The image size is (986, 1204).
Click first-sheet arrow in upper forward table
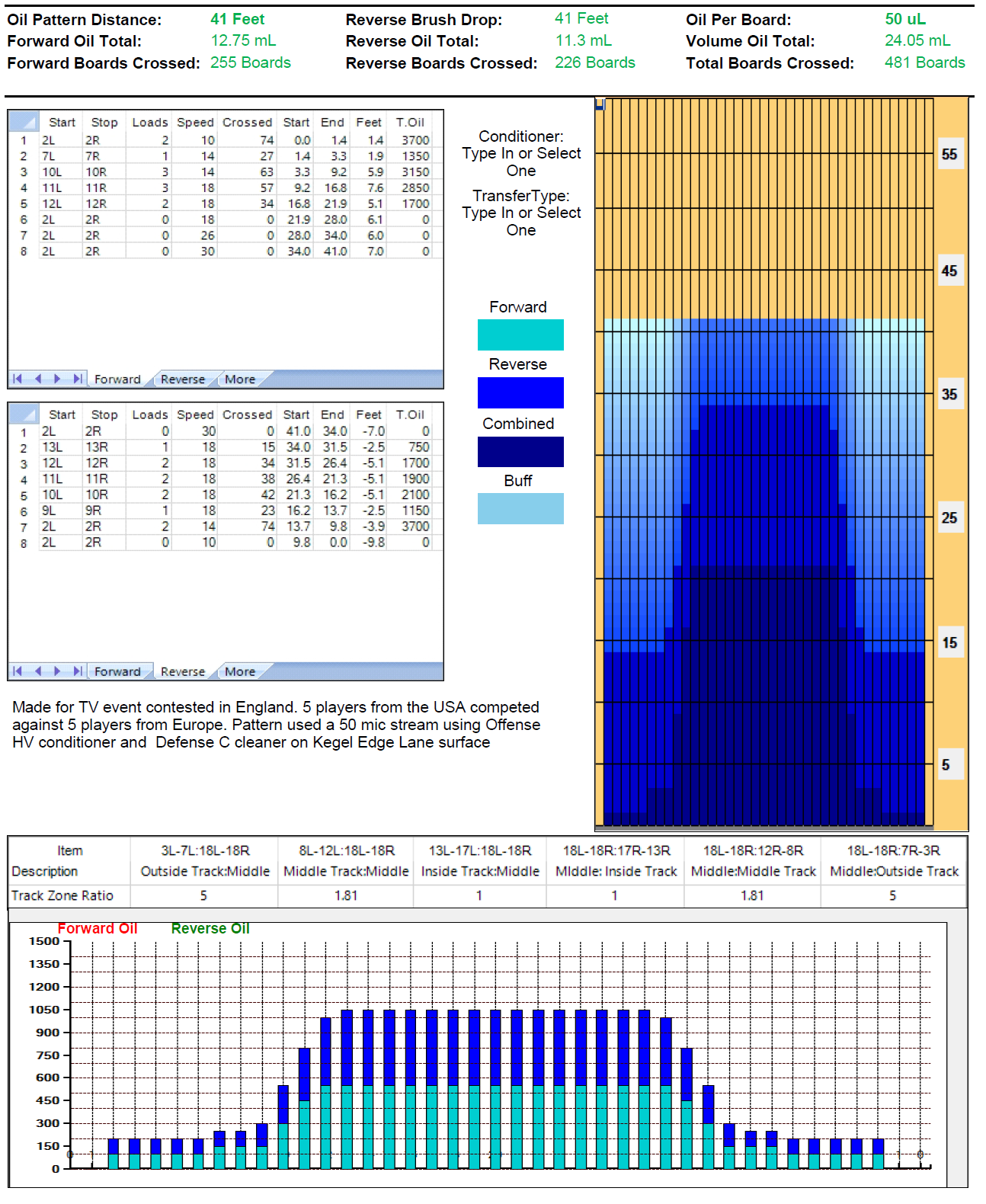click(18, 379)
